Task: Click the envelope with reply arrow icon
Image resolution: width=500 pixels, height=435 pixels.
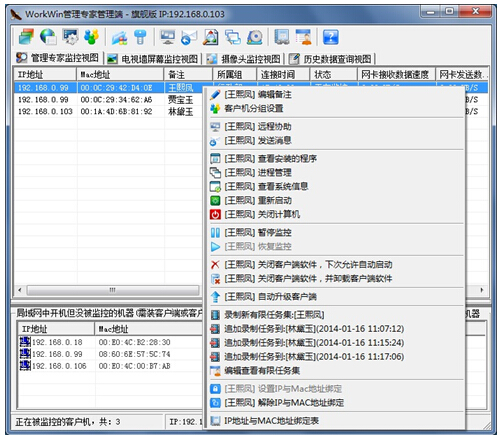Action: (x=189, y=37)
